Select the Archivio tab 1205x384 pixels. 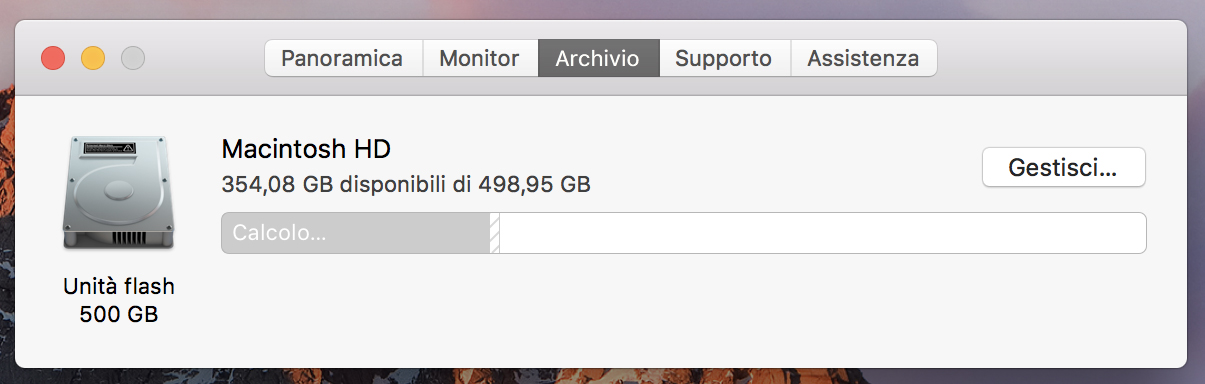(598, 58)
